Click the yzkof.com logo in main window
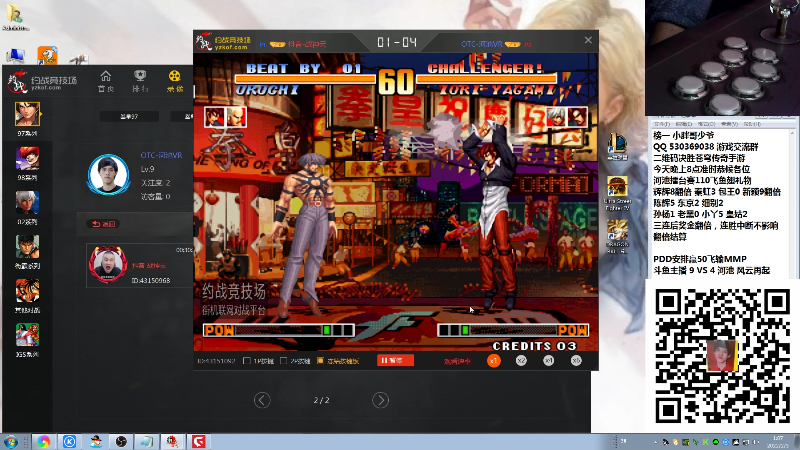This screenshot has height=450, width=800. tap(43, 82)
